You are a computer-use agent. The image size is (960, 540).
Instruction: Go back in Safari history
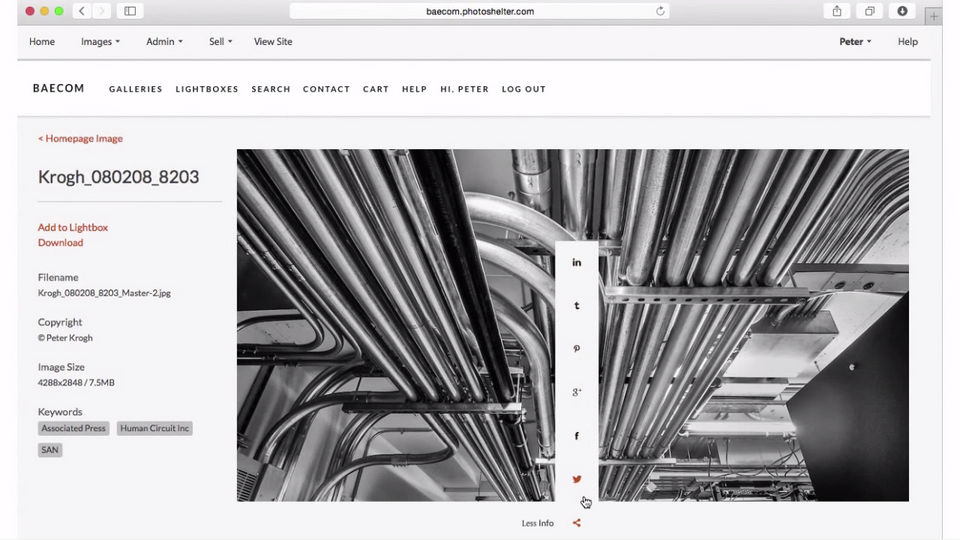coord(81,11)
